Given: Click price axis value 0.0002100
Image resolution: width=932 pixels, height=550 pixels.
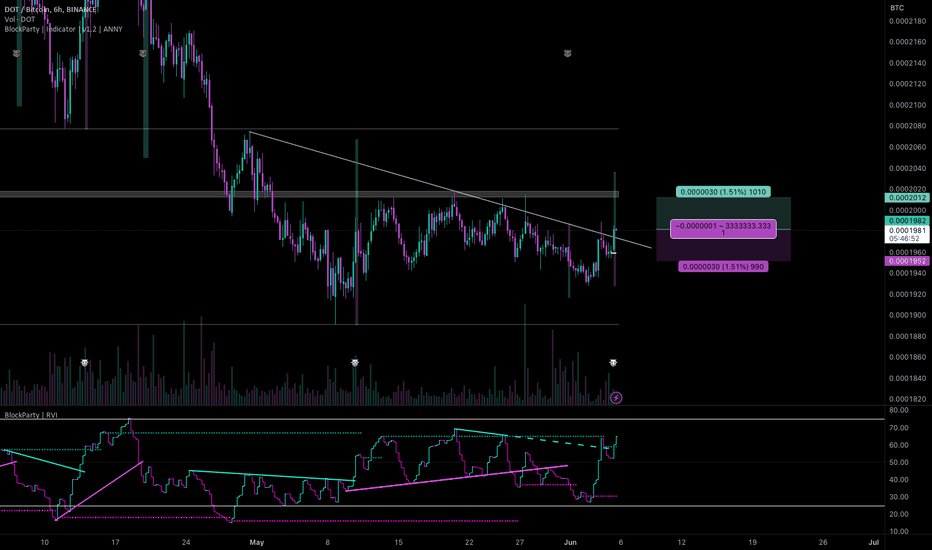Looking at the screenshot, I should [907, 105].
